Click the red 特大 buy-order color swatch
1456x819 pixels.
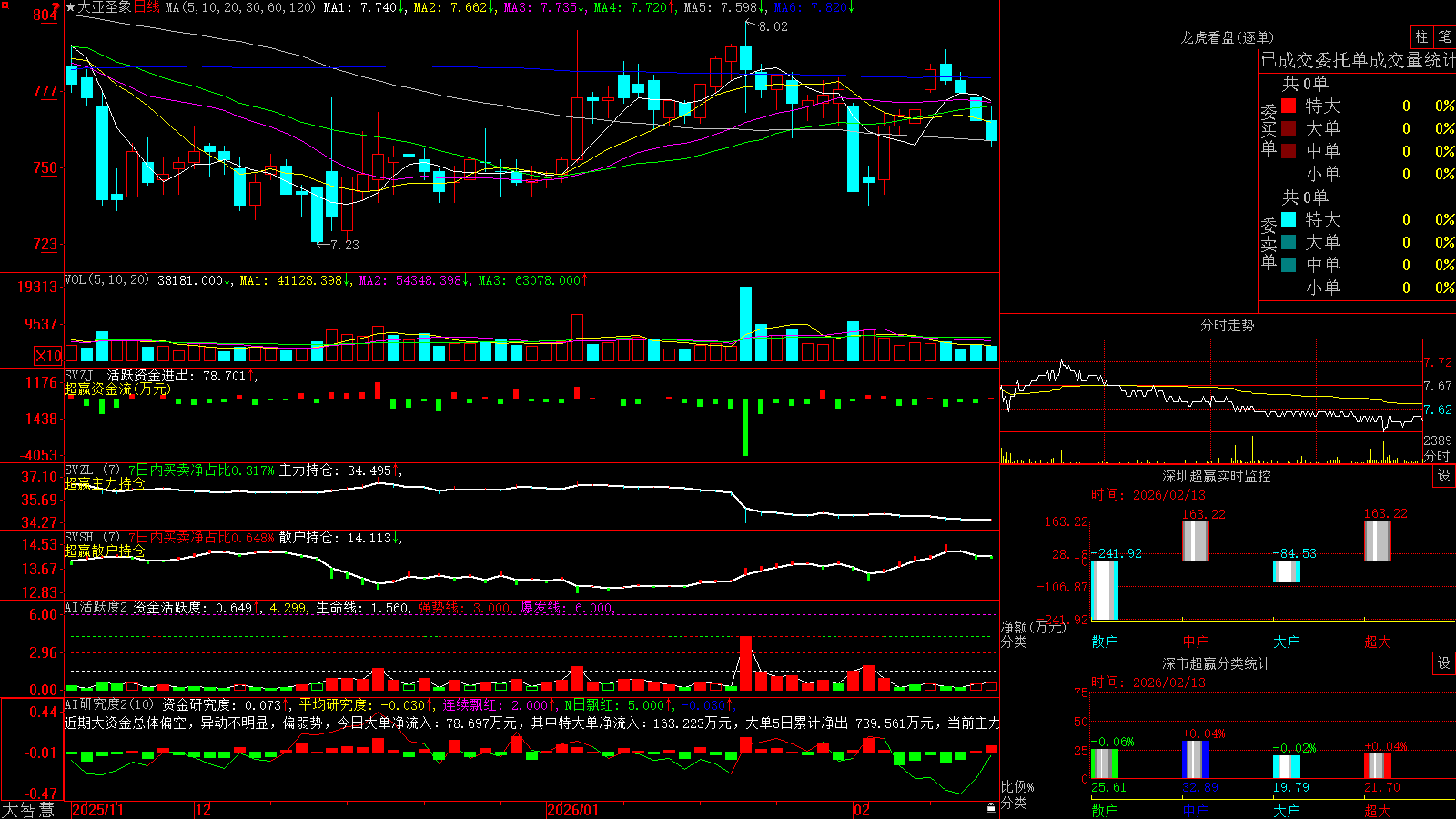point(1289,106)
